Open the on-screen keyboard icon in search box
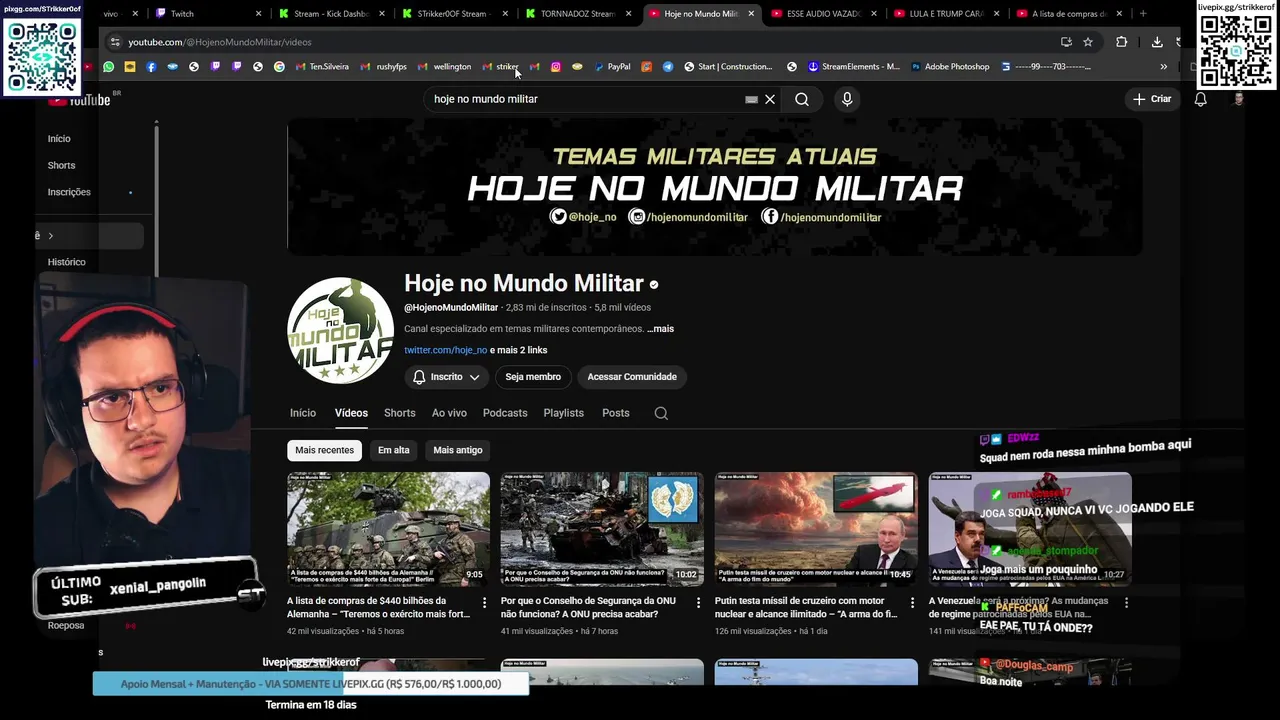Viewport: 1280px width, 720px height. (751, 99)
